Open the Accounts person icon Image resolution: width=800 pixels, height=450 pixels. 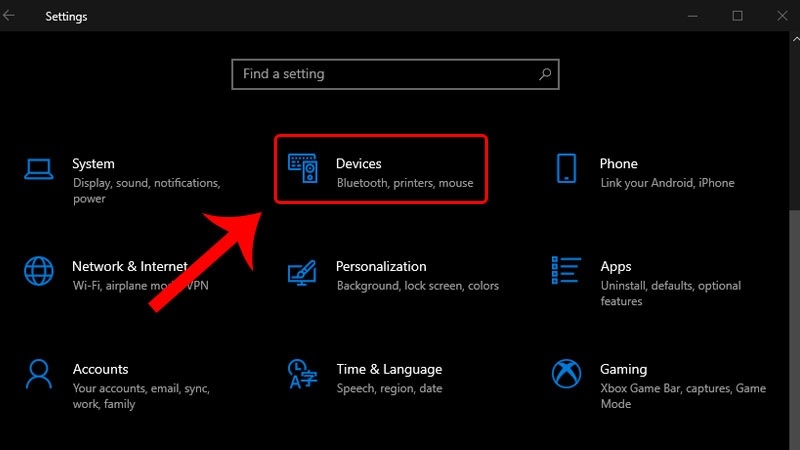tap(39, 374)
